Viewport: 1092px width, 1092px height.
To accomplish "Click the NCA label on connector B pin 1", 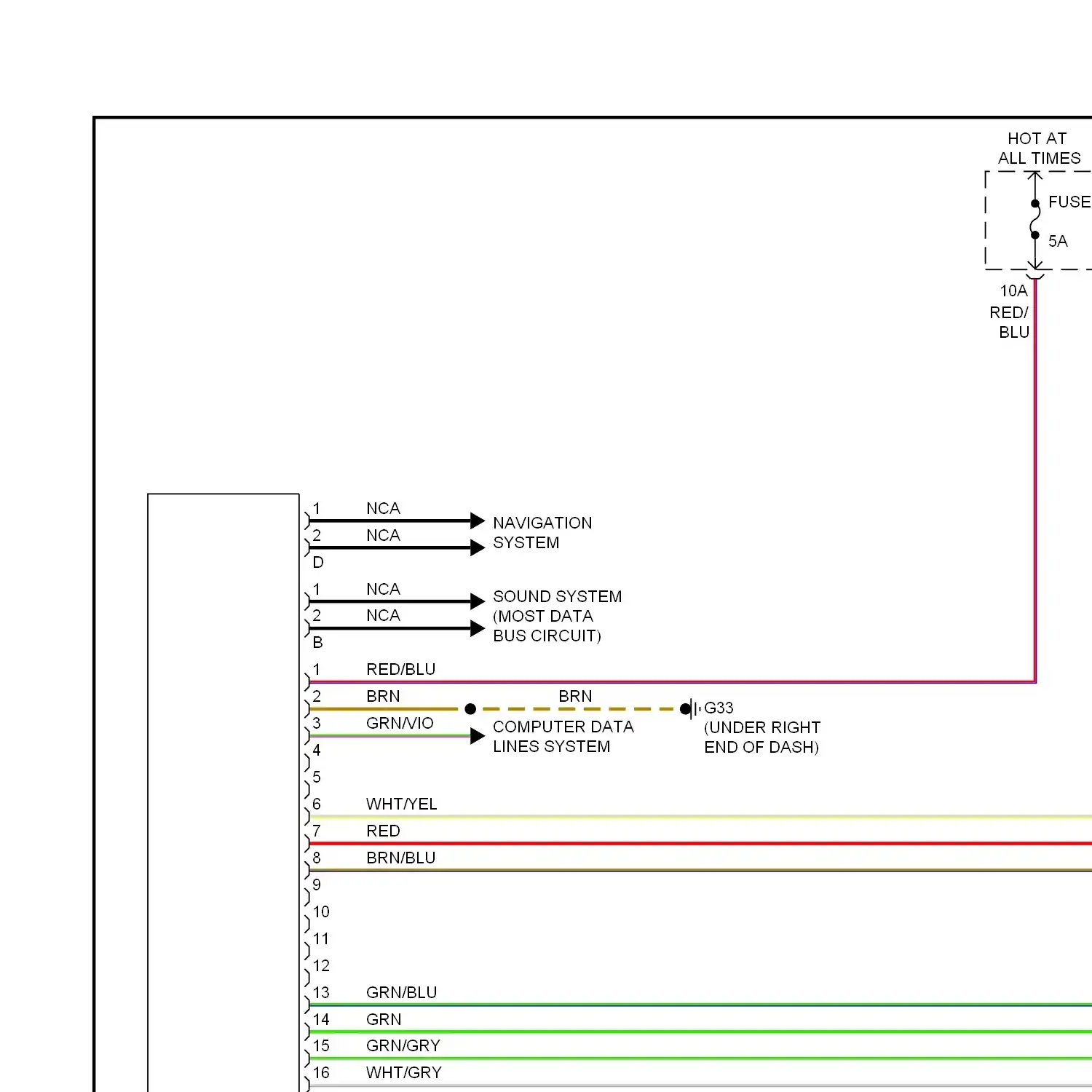I will (383, 589).
